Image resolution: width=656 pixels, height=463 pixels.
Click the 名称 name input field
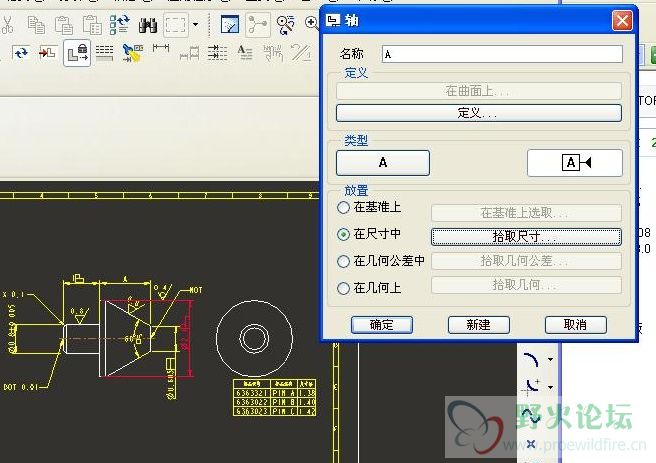point(502,54)
